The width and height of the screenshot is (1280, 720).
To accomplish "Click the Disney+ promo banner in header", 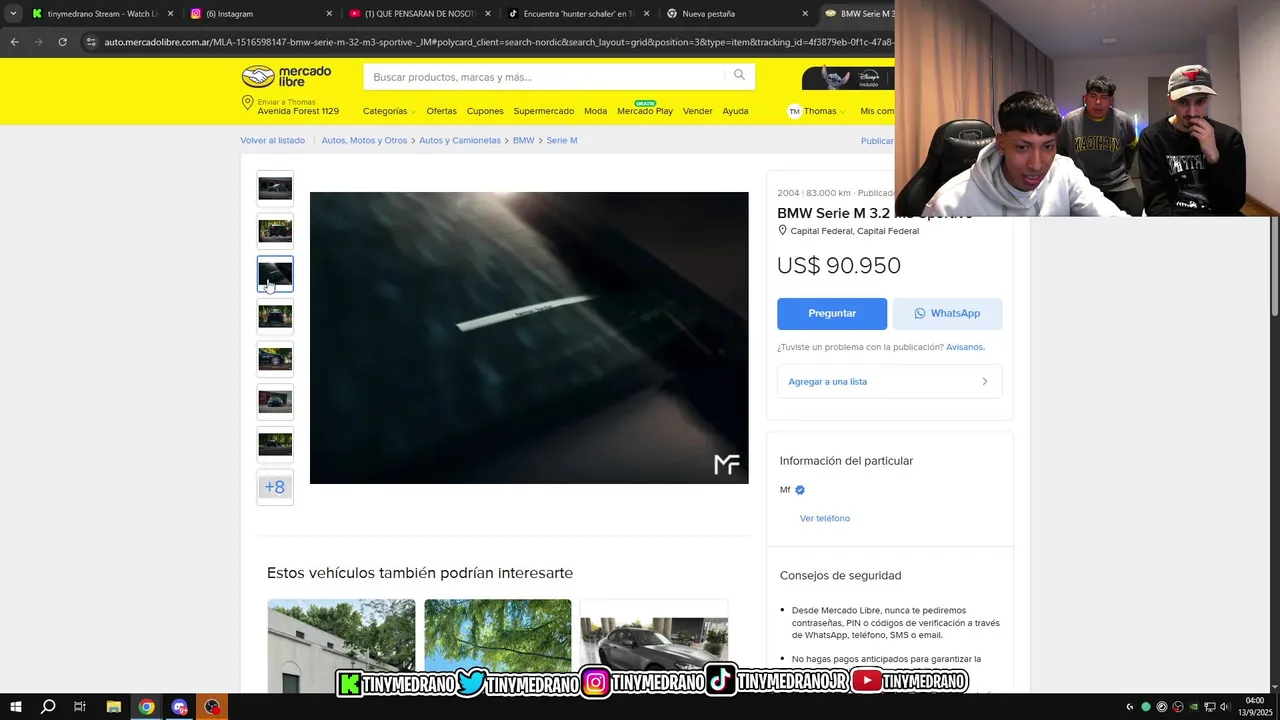I will pyautogui.click(x=848, y=77).
